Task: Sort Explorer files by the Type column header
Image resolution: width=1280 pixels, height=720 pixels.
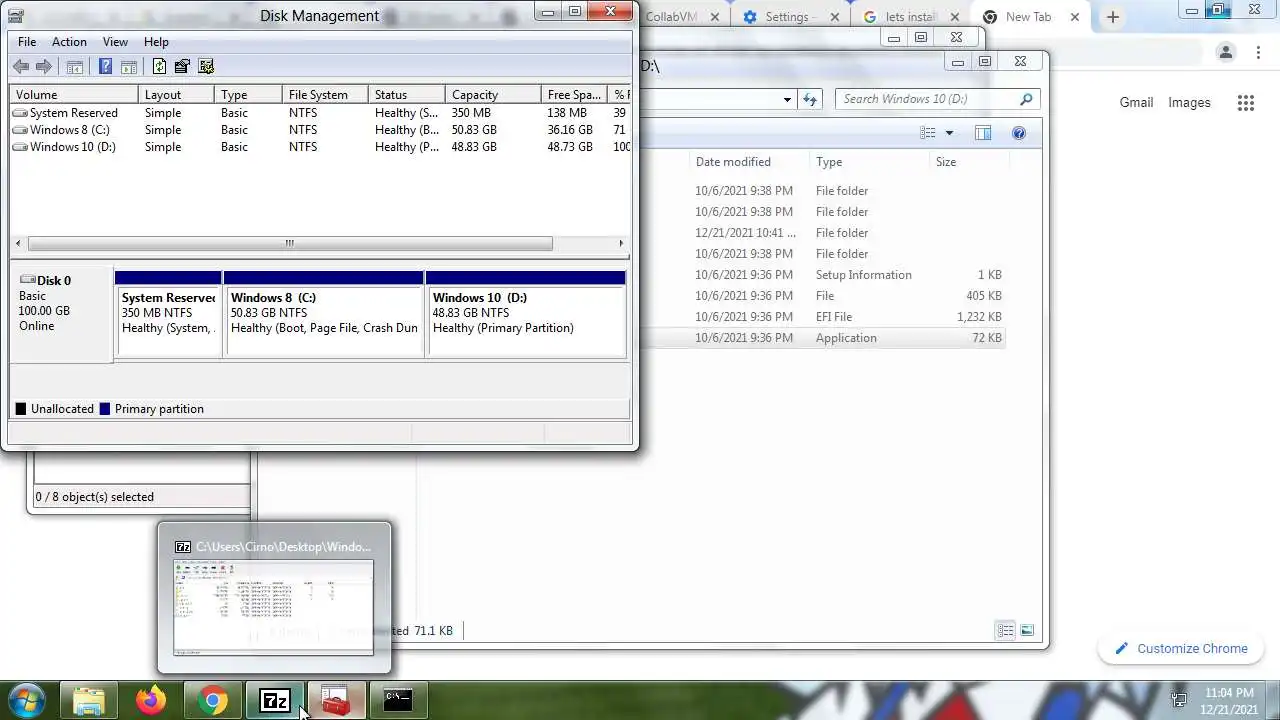Action: [x=869, y=162]
